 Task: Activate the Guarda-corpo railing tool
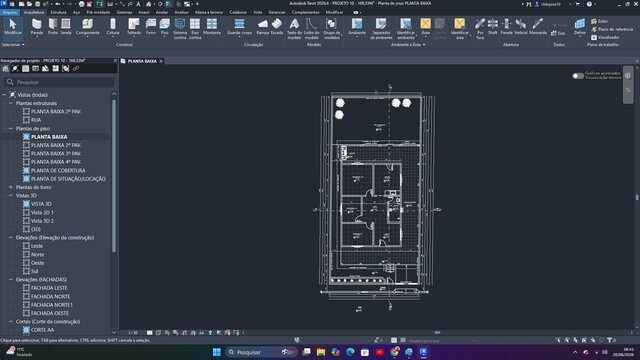239,27
